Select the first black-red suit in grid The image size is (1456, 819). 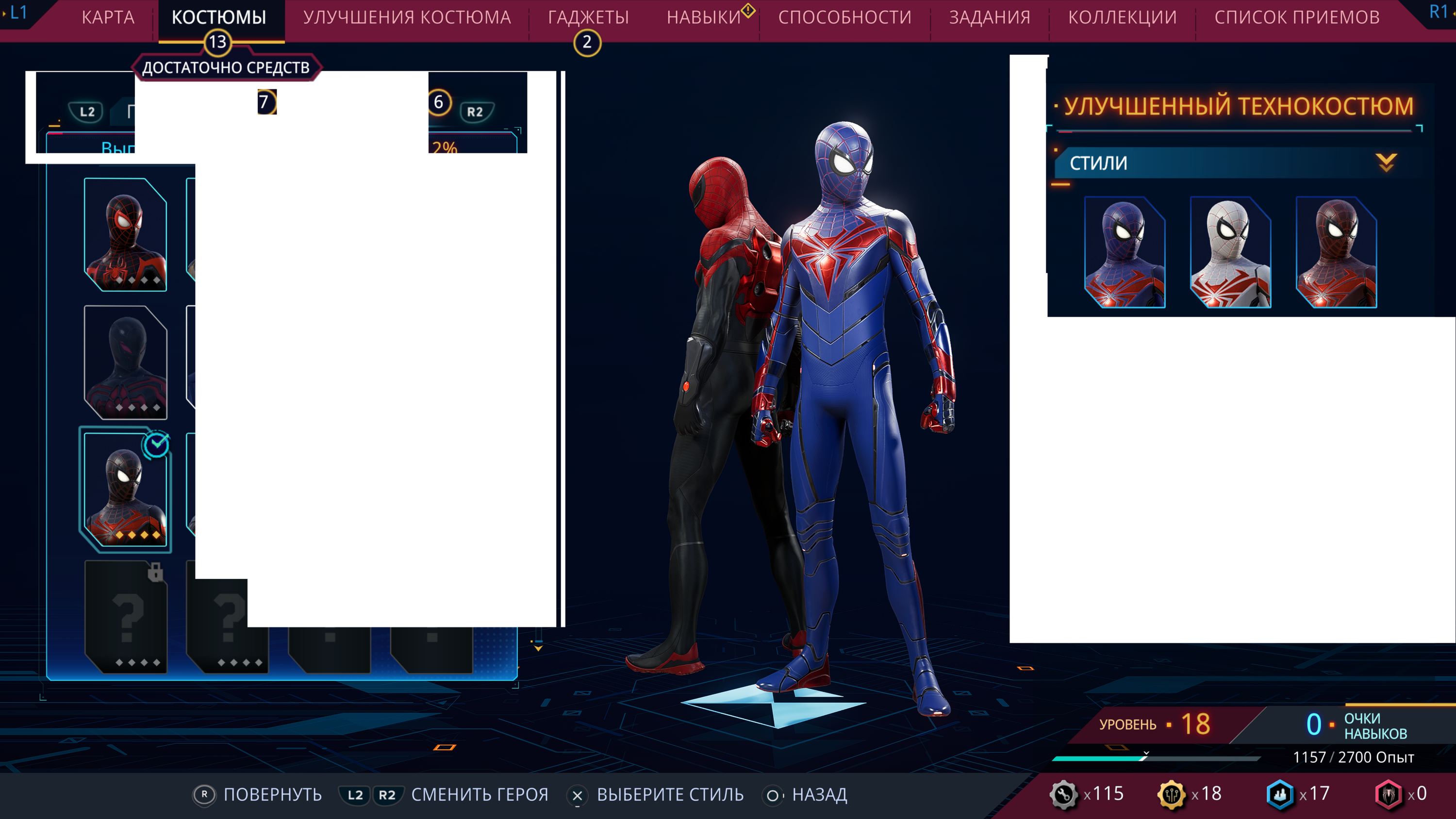pyautogui.click(x=126, y=234)
